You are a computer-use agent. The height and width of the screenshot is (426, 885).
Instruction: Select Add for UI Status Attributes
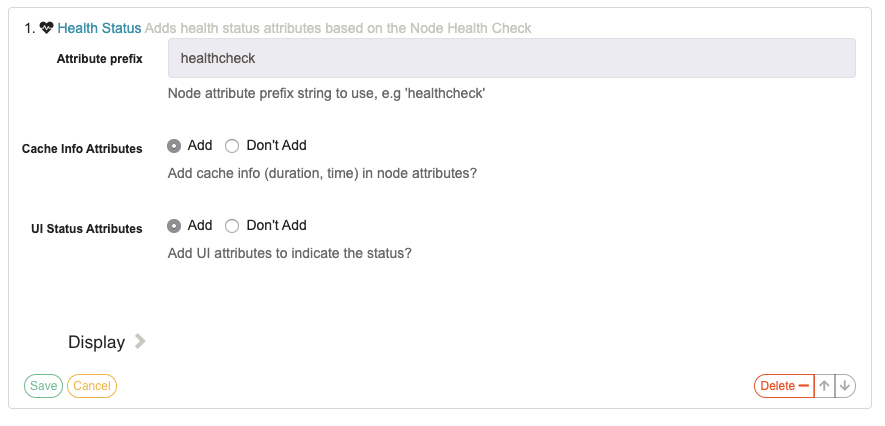[174, 226]
